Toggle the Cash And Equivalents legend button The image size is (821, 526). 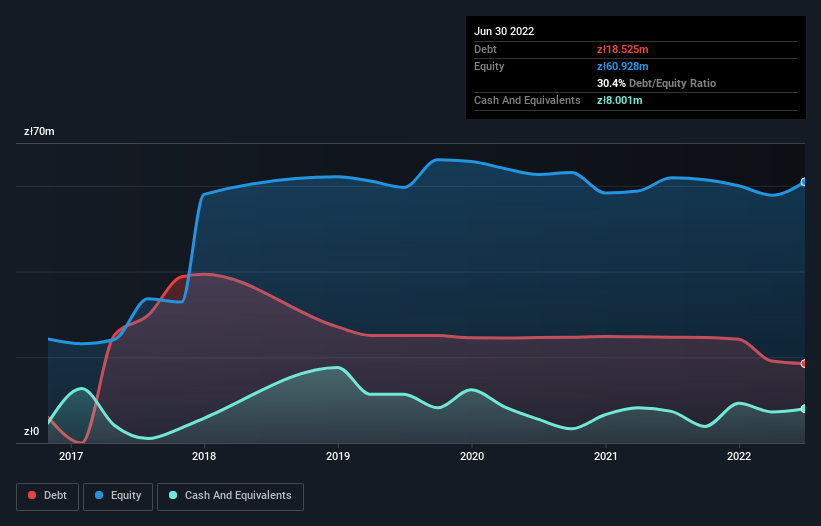[x=230, y=496]
